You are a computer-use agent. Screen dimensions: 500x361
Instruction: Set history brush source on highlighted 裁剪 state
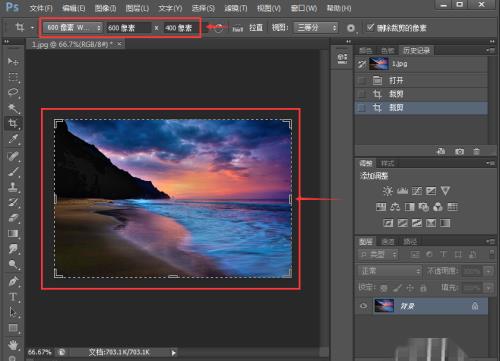[362, 108]
